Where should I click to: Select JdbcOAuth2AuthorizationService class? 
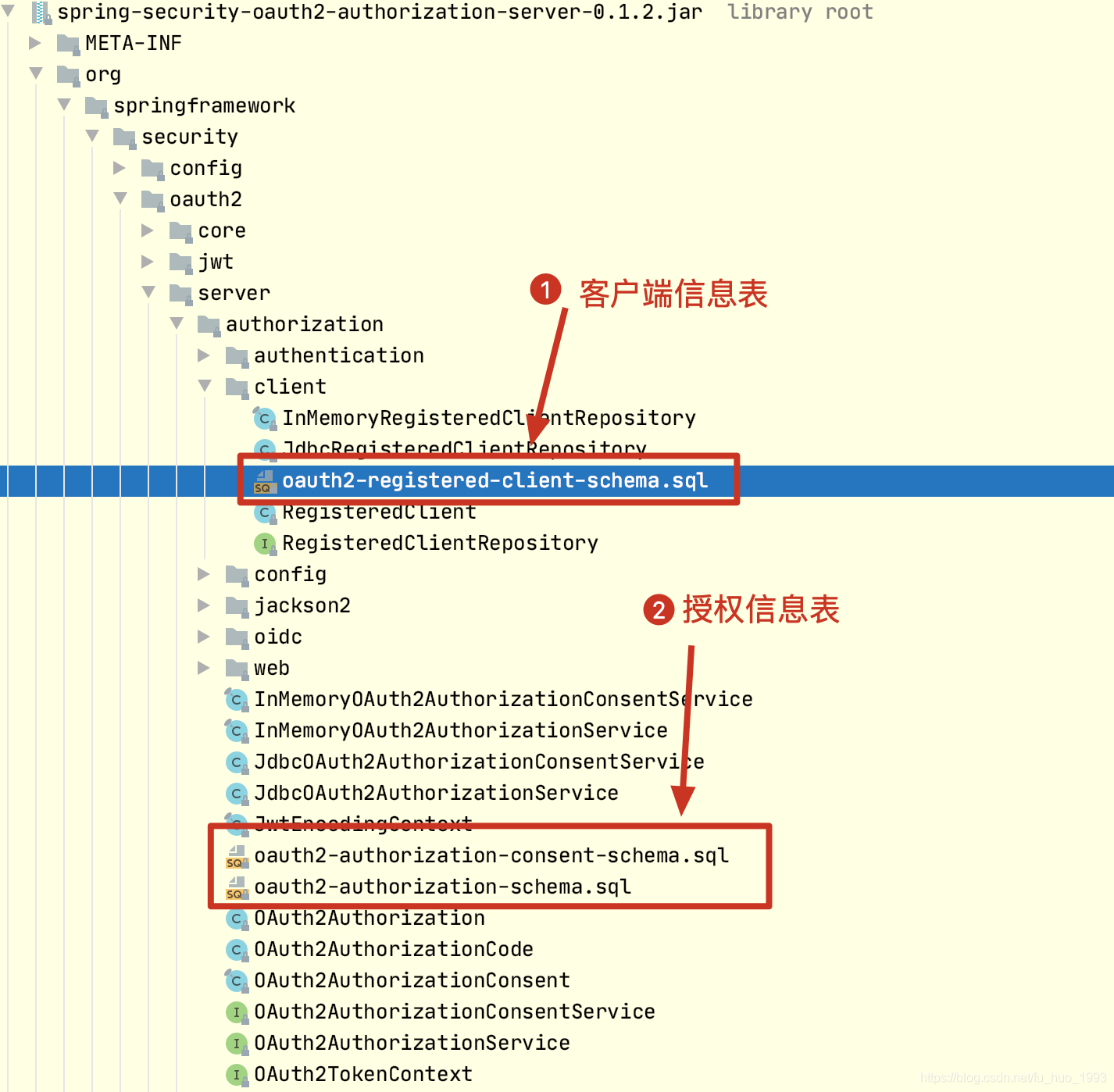436,793
